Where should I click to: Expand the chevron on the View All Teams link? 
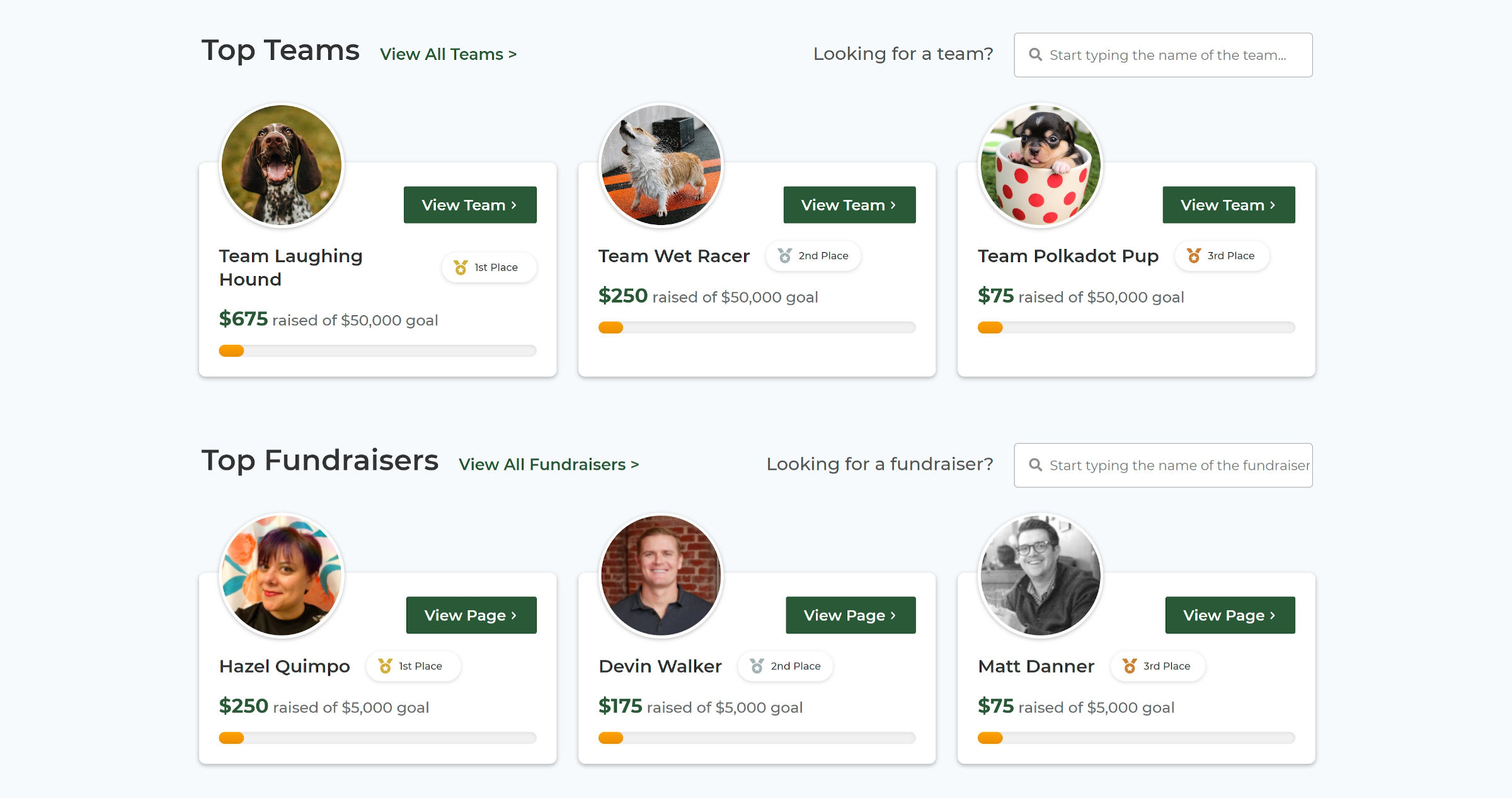512,54
